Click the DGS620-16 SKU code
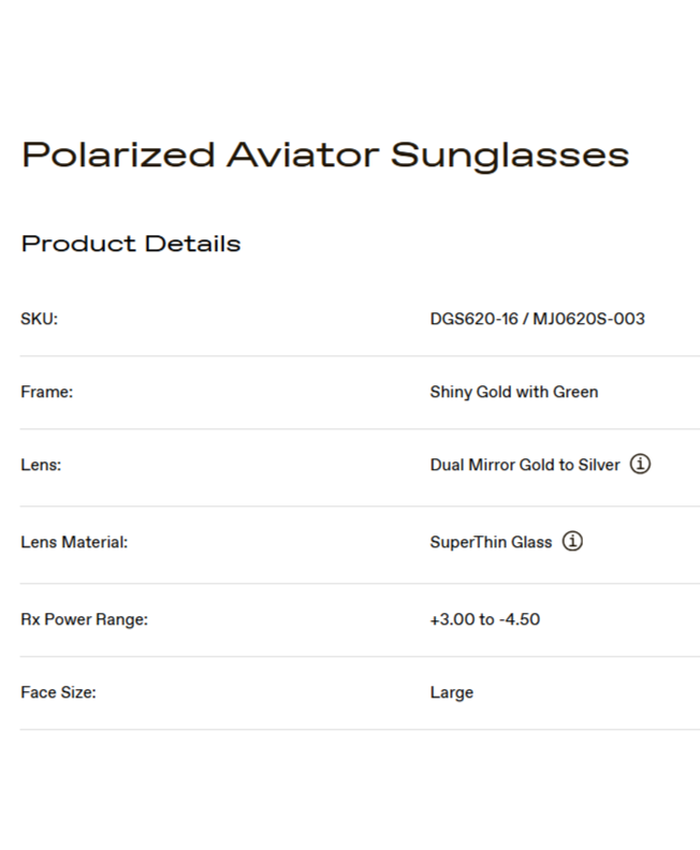This screenshot has height=850, width=700. [473, 319]
